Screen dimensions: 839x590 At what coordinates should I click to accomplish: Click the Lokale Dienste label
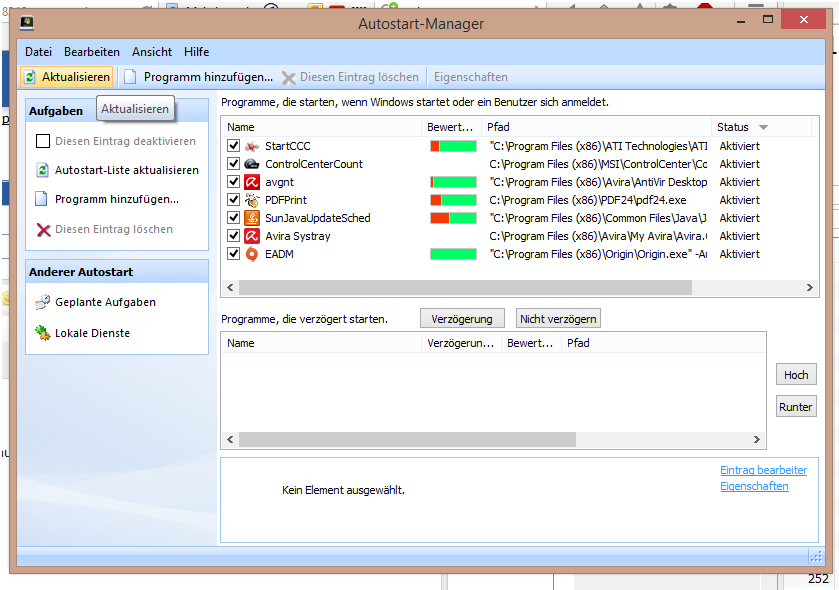93,333
